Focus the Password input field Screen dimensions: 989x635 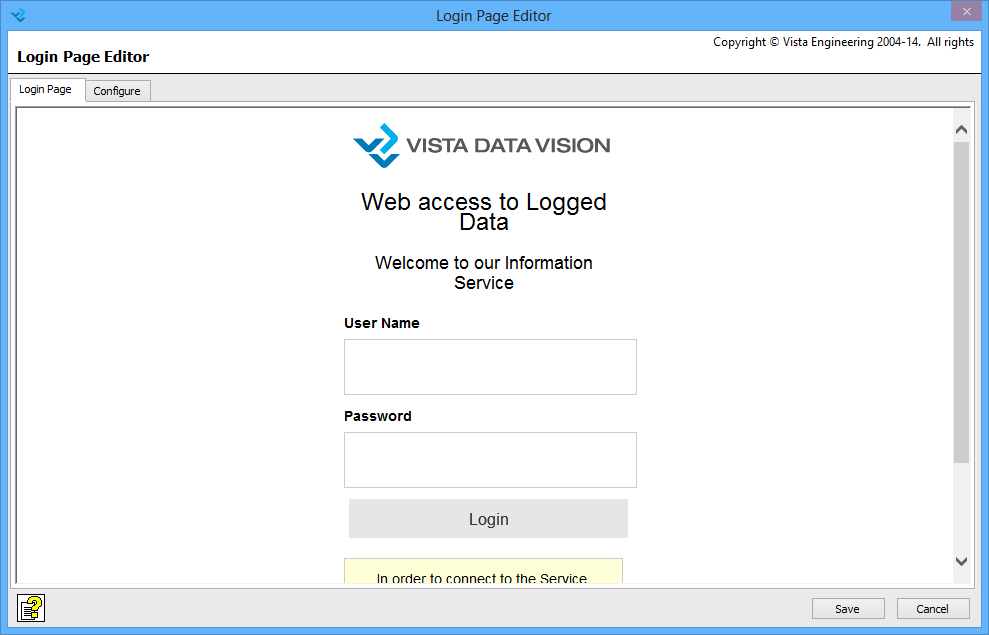click(490, 460)
